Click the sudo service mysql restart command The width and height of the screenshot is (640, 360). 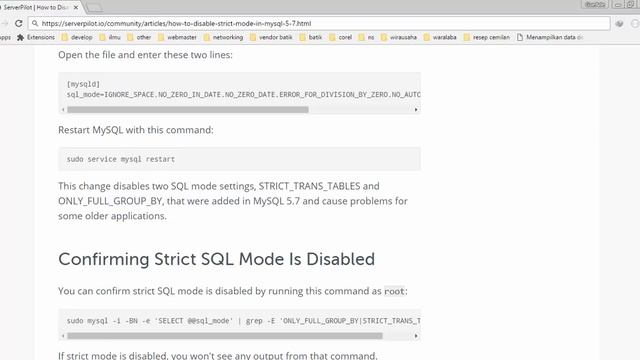point(121,159)
